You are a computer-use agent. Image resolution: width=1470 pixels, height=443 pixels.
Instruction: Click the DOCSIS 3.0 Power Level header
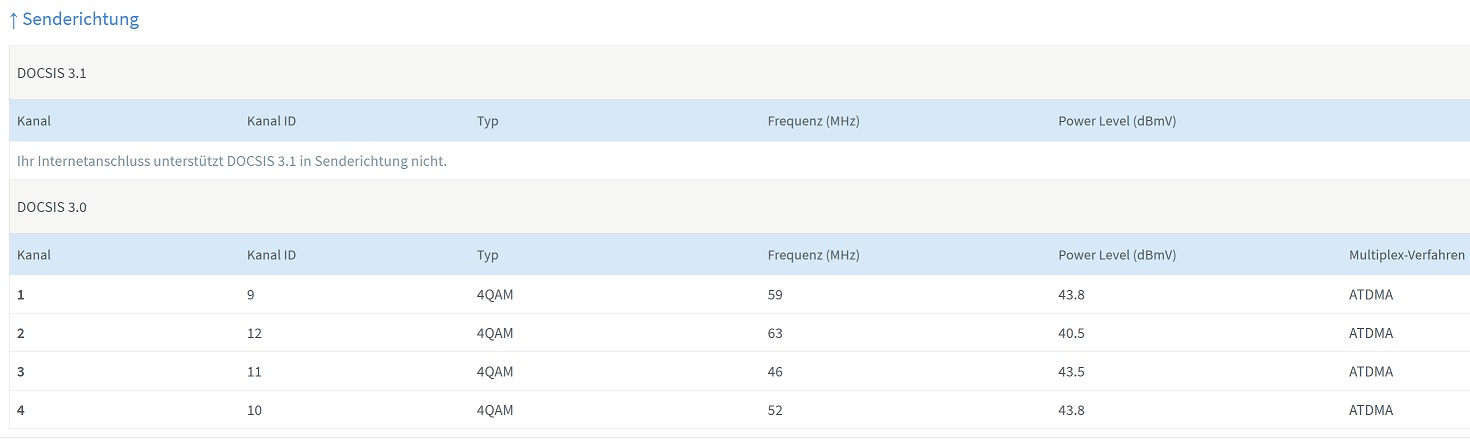1117,255
